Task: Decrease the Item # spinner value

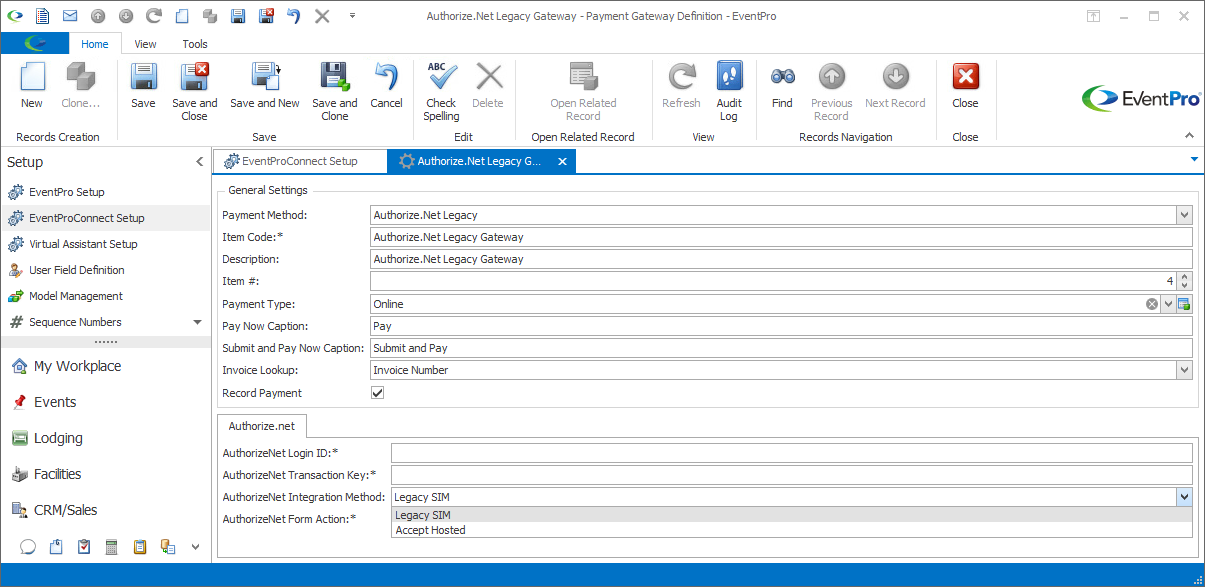Action: pos(1185,286)
